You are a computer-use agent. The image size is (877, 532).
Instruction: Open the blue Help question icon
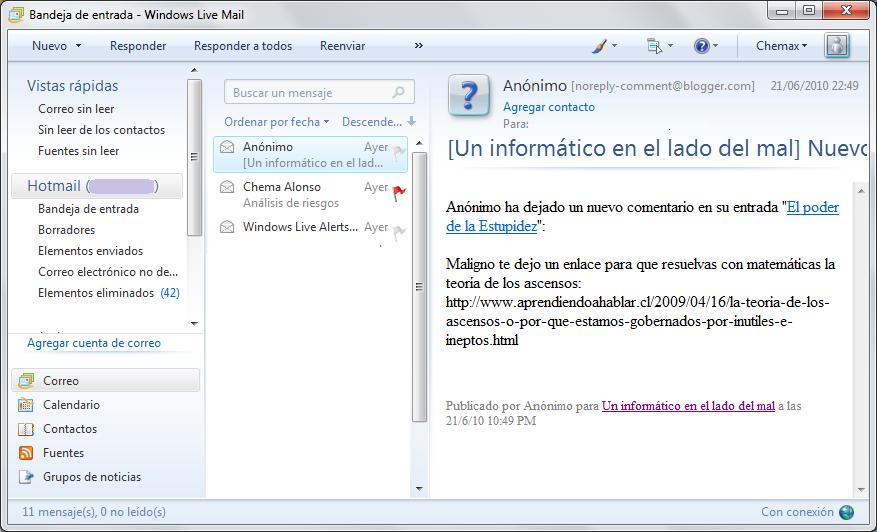pos(705,46)
